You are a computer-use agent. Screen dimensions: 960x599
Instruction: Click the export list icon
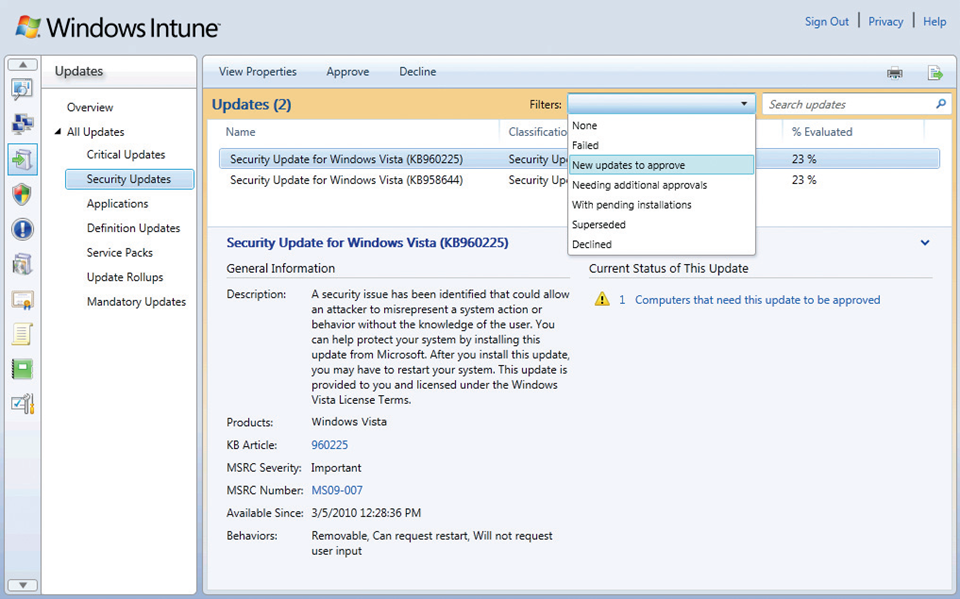pos(935,73)
